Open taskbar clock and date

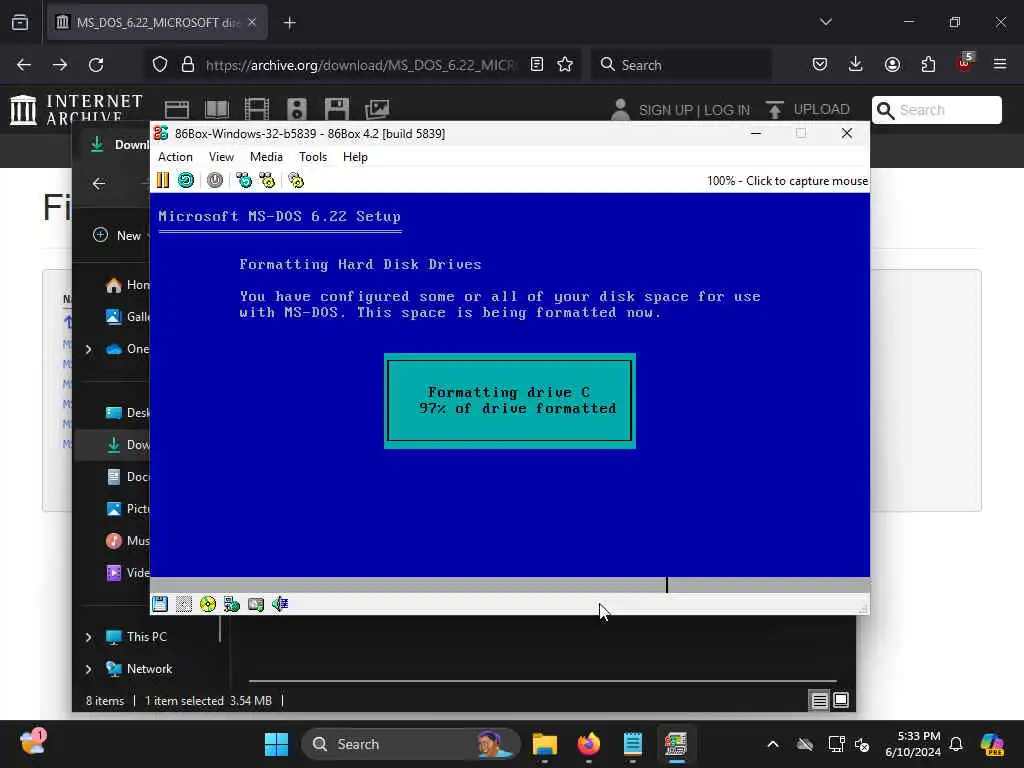pos(913,744)
